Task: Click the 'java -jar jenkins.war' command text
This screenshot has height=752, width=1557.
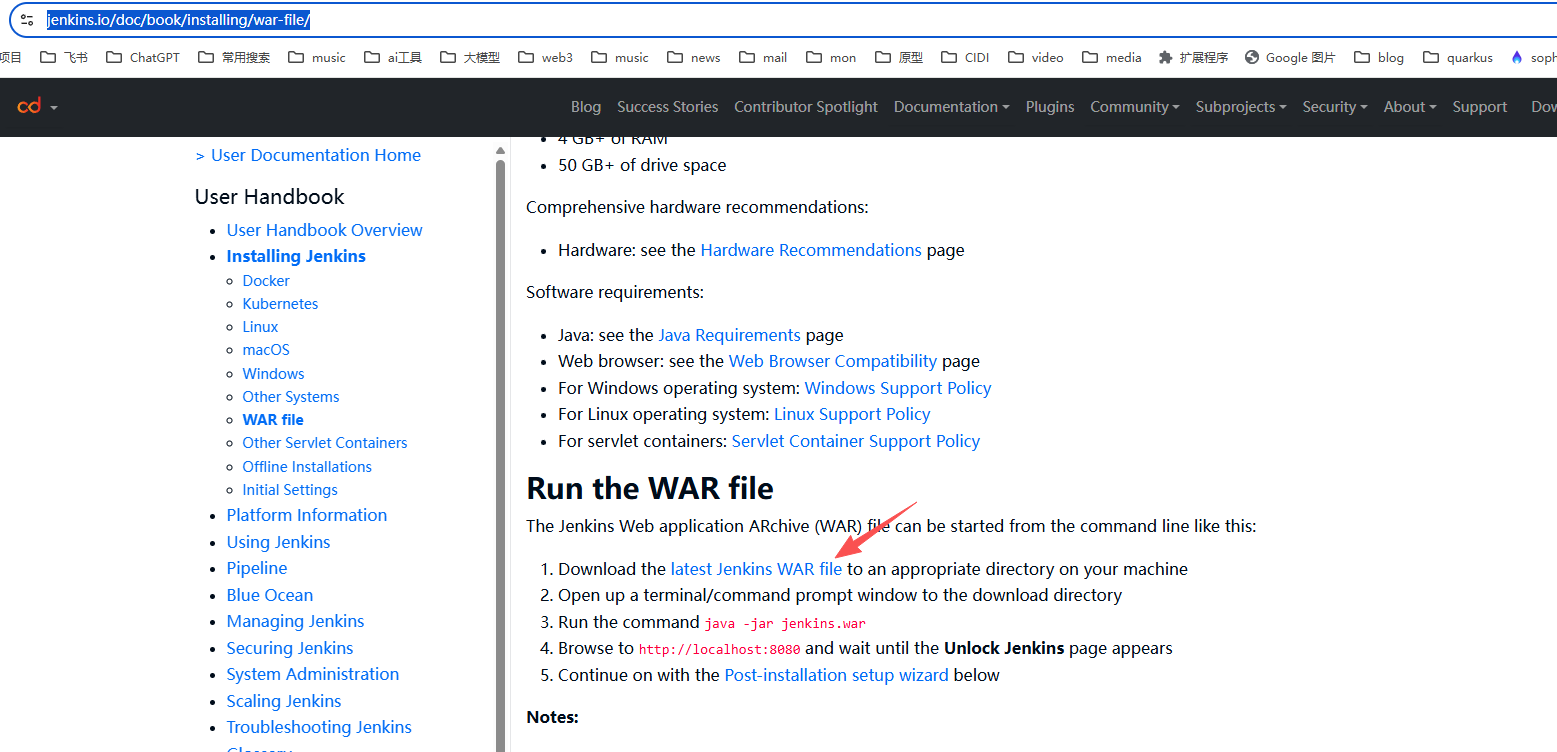Action: click(x=785, y=623)
